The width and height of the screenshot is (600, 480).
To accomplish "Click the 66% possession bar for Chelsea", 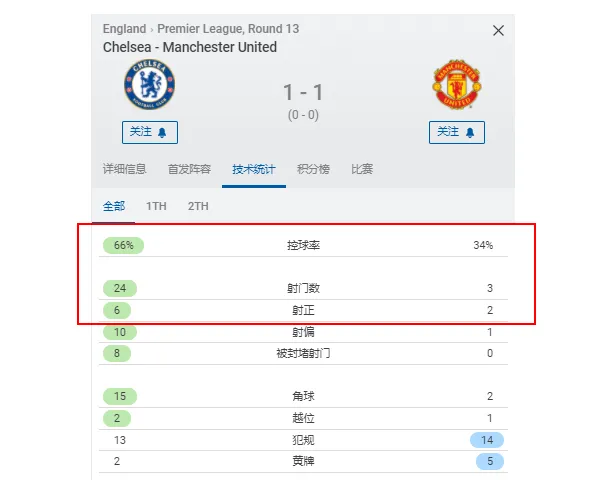I will pyautogui.click(x=124, y=245).
